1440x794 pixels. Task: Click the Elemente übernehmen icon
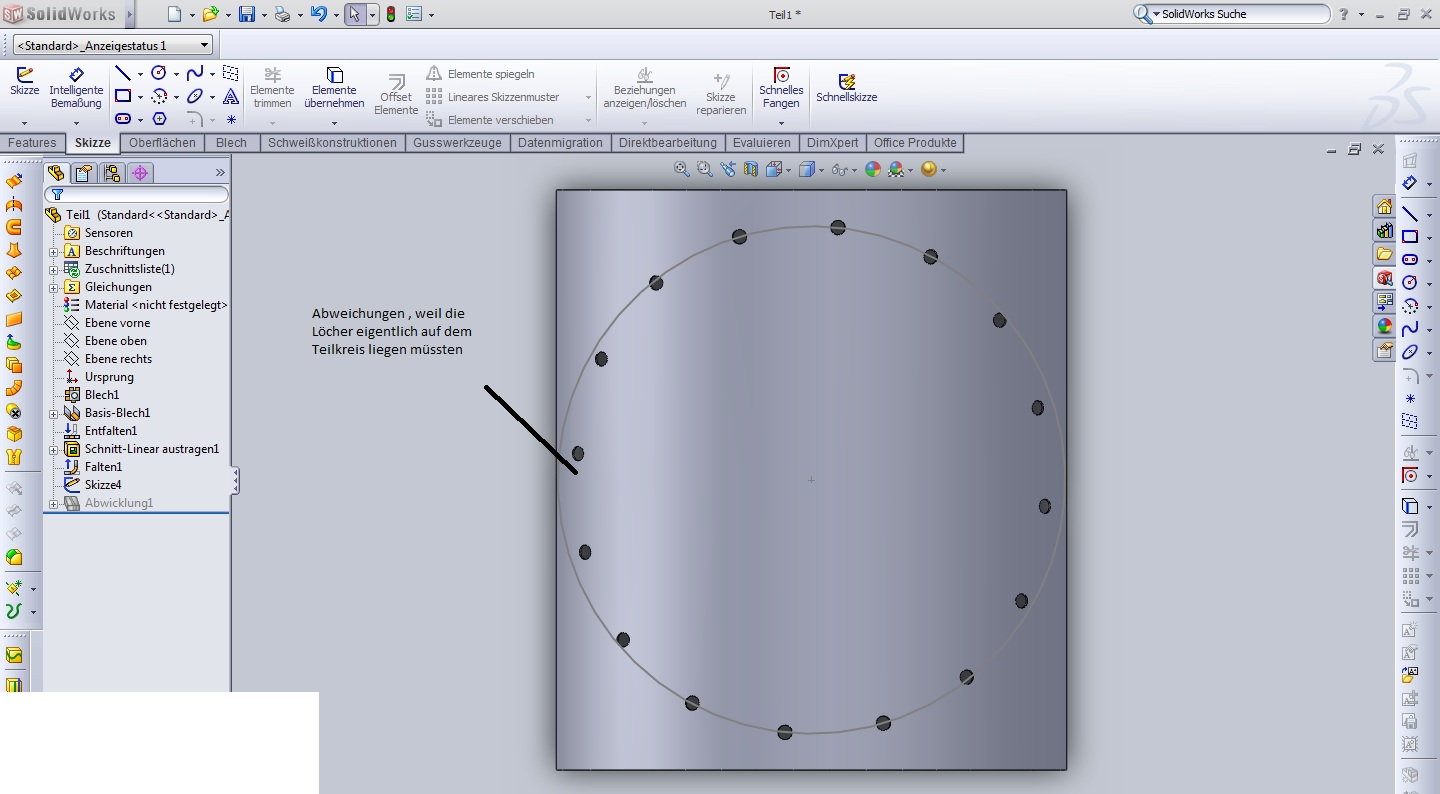coord(334,88)
